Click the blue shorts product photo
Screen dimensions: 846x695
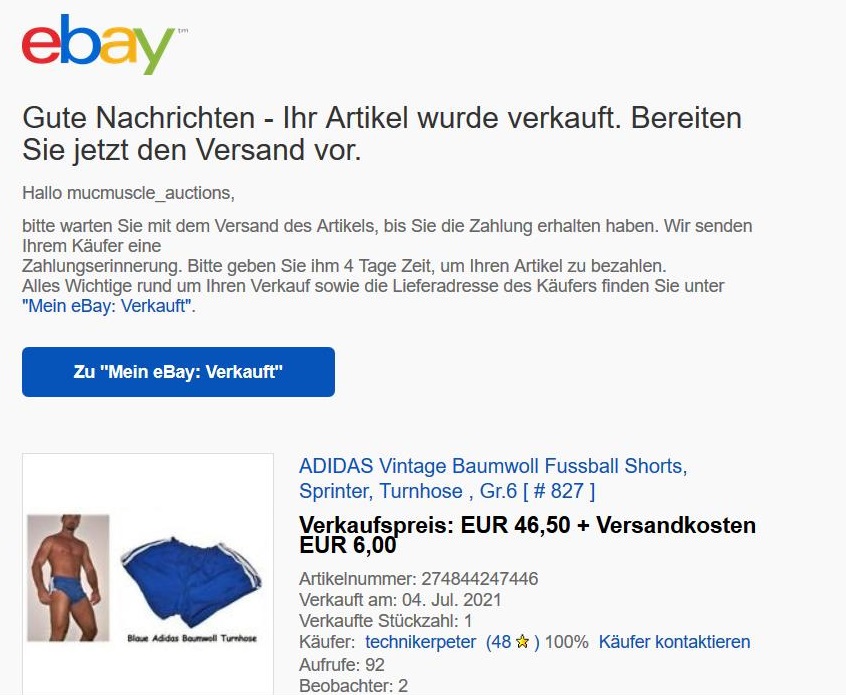point(191,580)
